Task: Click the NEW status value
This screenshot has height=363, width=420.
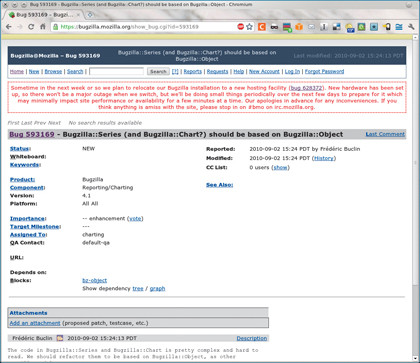Action: [x=89, y=149]
